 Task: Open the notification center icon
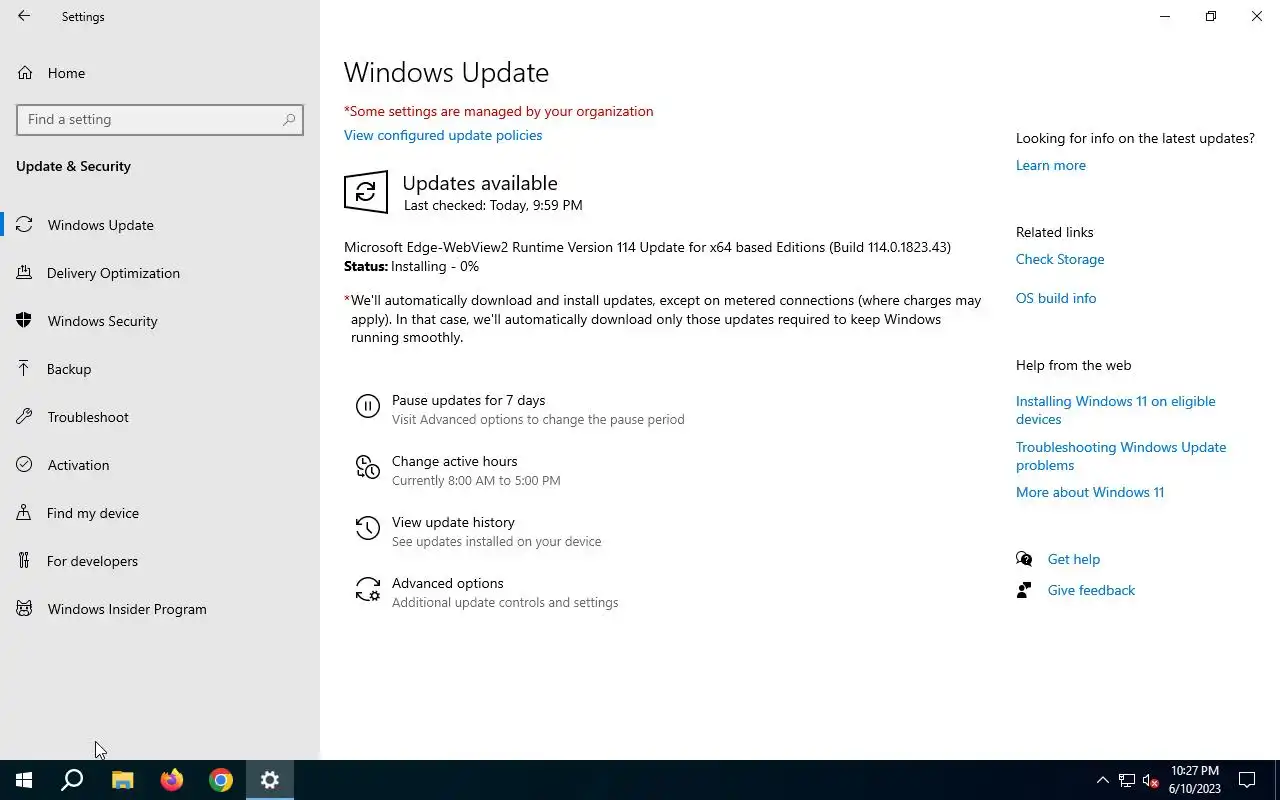[x=1247, y=780]
